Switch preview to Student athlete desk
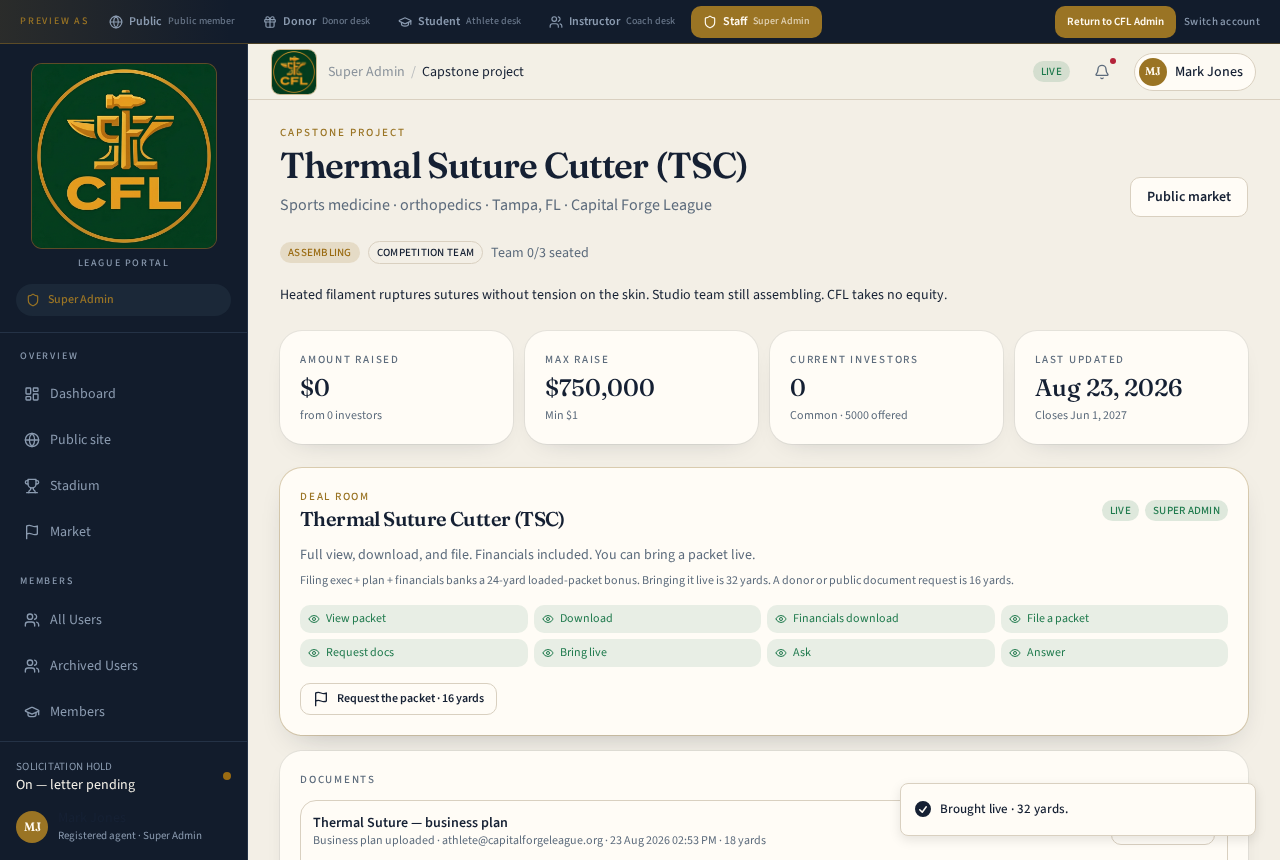The width and height of the screenshot is (1280, 860). point(460,22)
